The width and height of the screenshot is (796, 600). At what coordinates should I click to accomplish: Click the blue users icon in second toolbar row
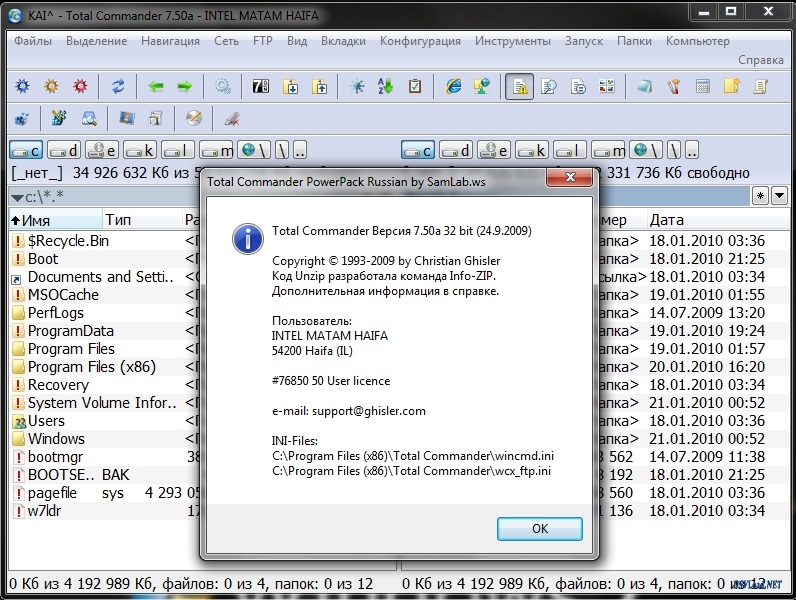click(22, 119)
